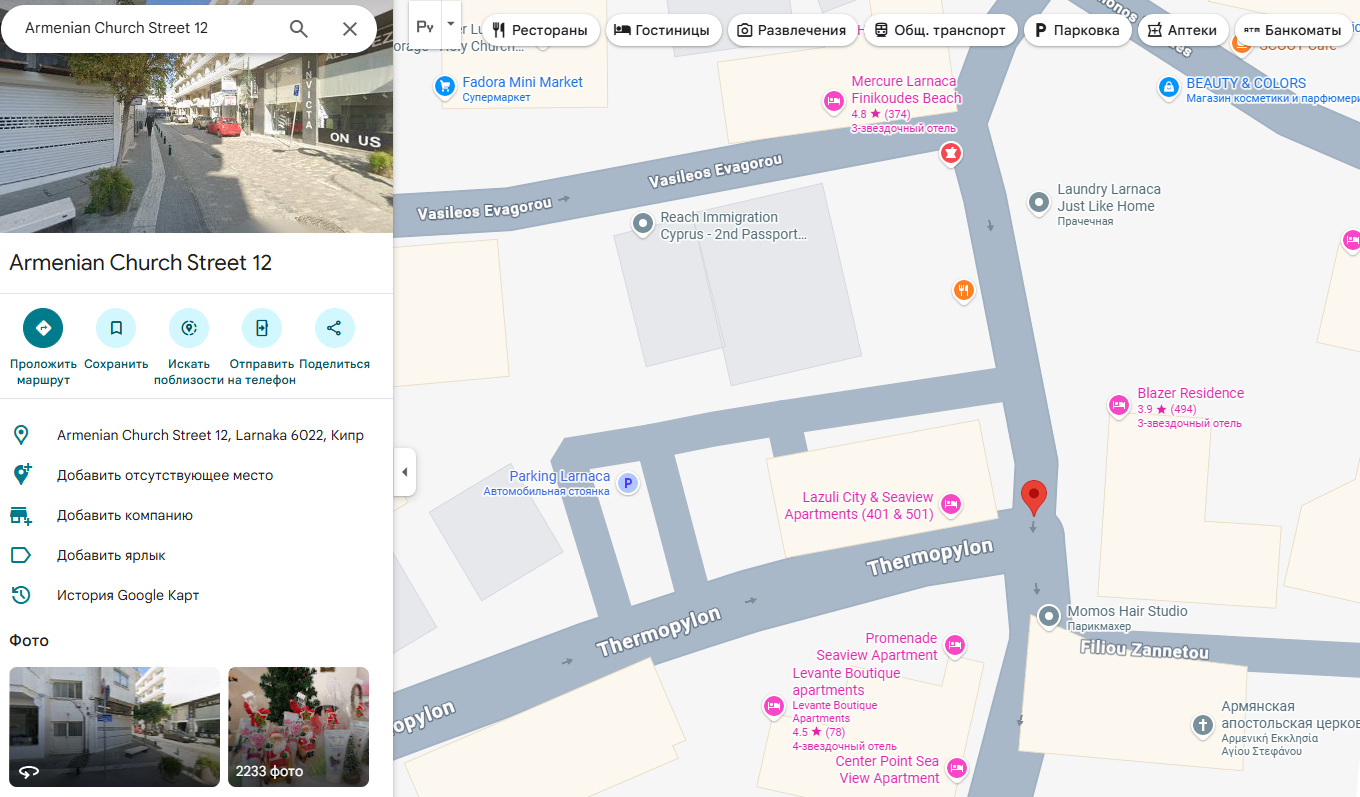
Task: Filter map by Аптеки
Action: tap(1183, 30)
